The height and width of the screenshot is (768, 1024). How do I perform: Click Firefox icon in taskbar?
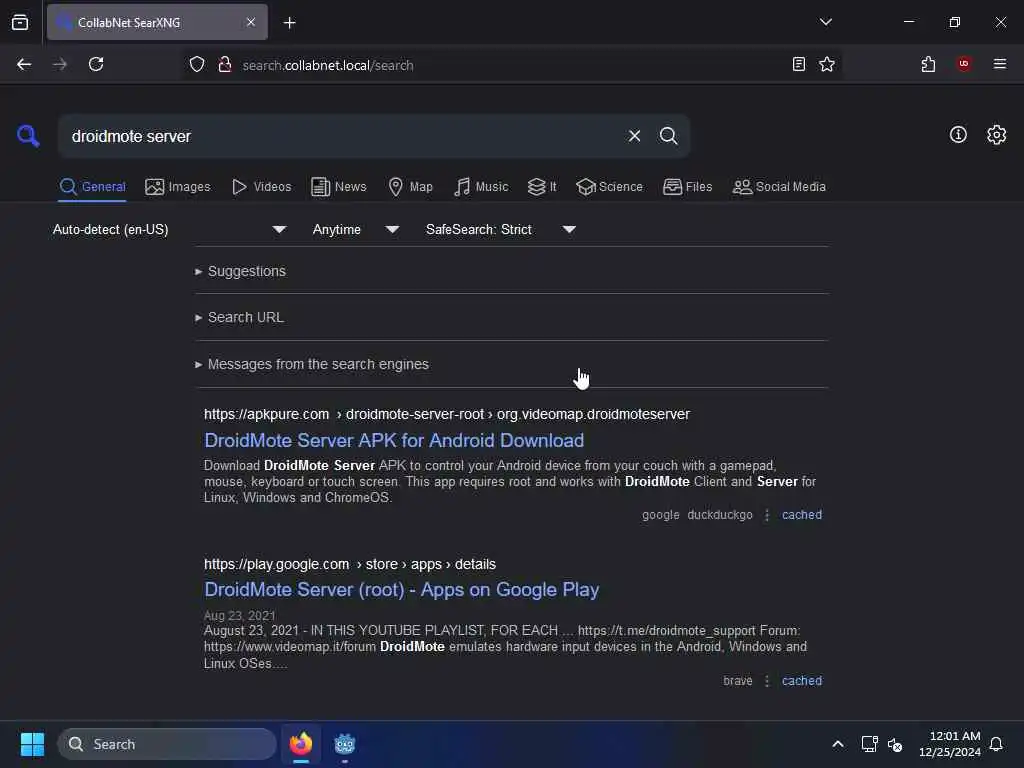click(x=301, y=744)
